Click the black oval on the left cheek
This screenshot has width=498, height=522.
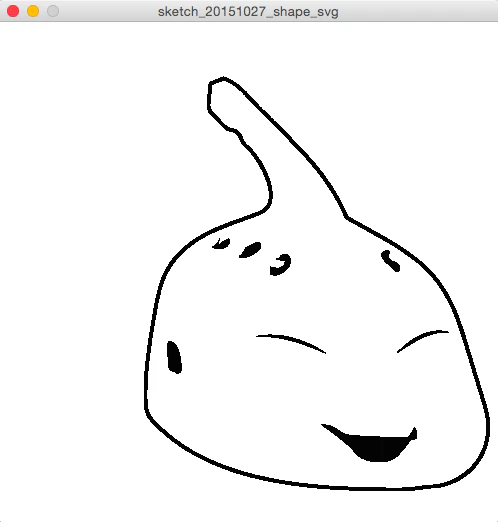tap(174, 357)
